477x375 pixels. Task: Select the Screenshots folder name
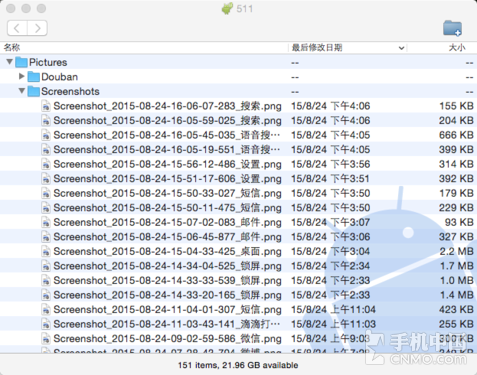[70, 91]
